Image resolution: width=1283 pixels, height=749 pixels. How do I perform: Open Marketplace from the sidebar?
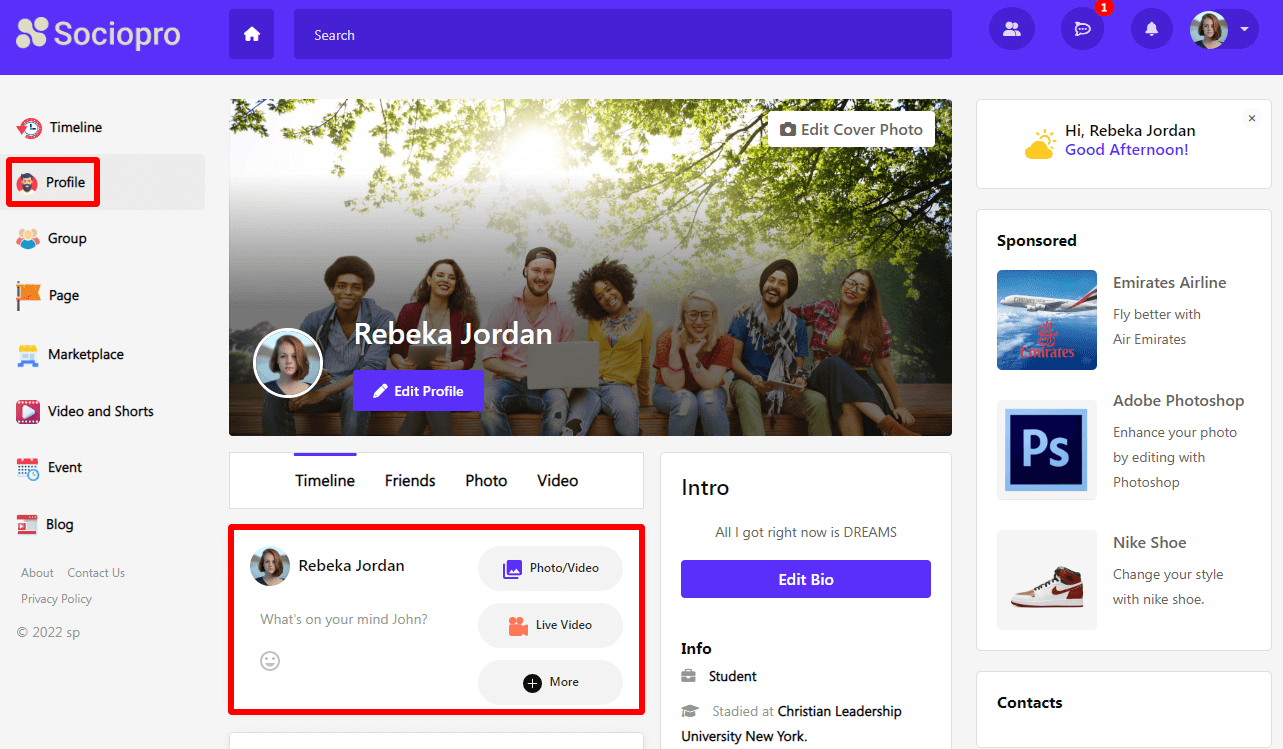pyautogui.click(x=85, y=354)
